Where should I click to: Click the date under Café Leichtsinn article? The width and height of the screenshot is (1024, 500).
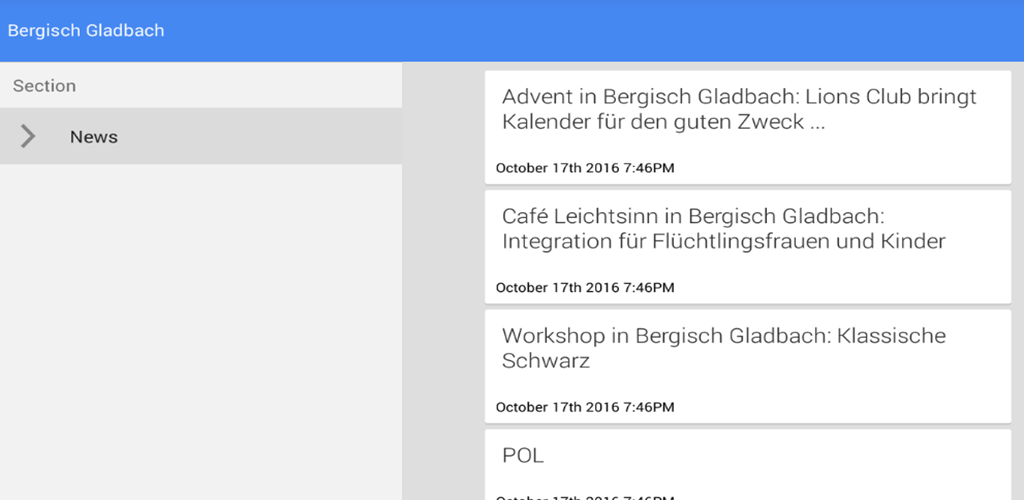pos(585,288)
